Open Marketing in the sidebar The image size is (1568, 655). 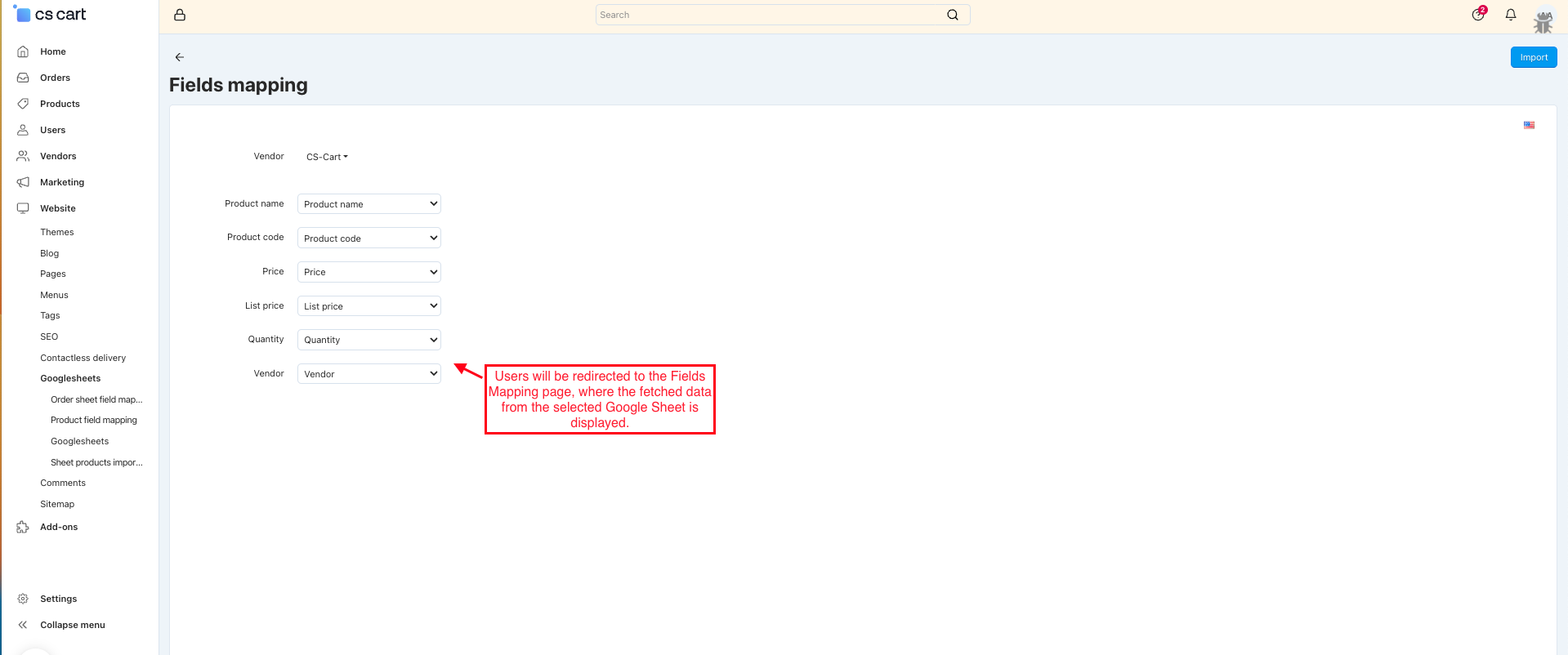62,182
